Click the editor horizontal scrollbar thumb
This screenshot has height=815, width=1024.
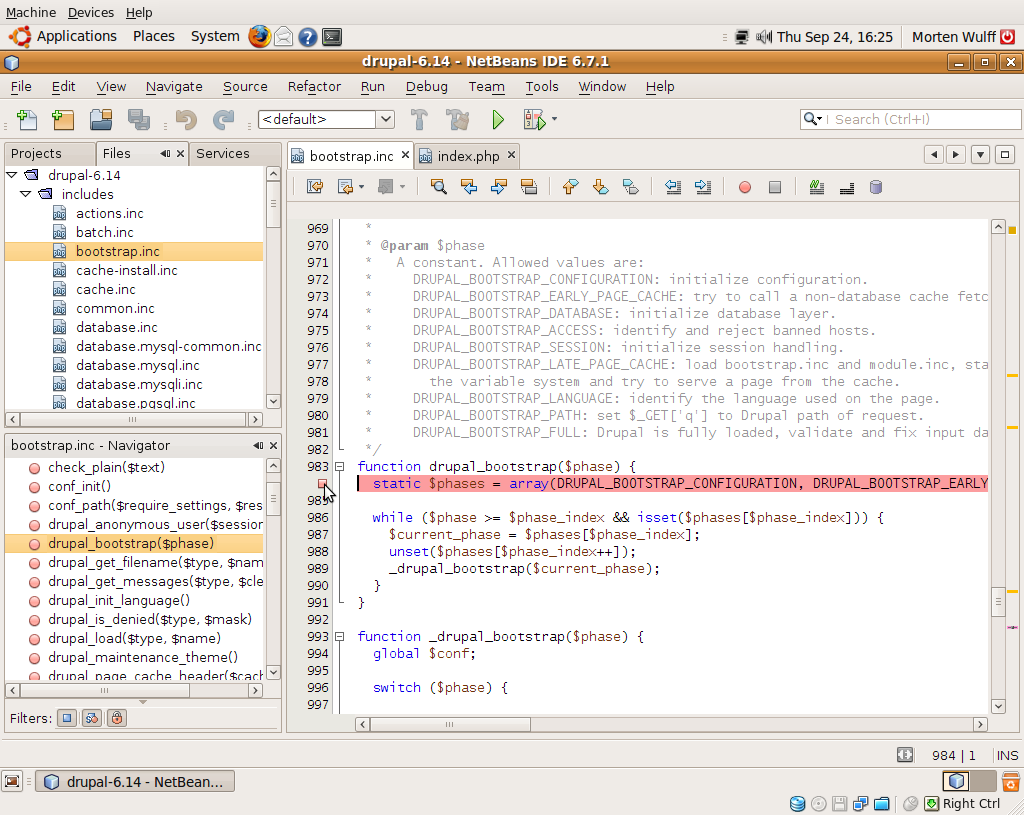tap(450, 724)
